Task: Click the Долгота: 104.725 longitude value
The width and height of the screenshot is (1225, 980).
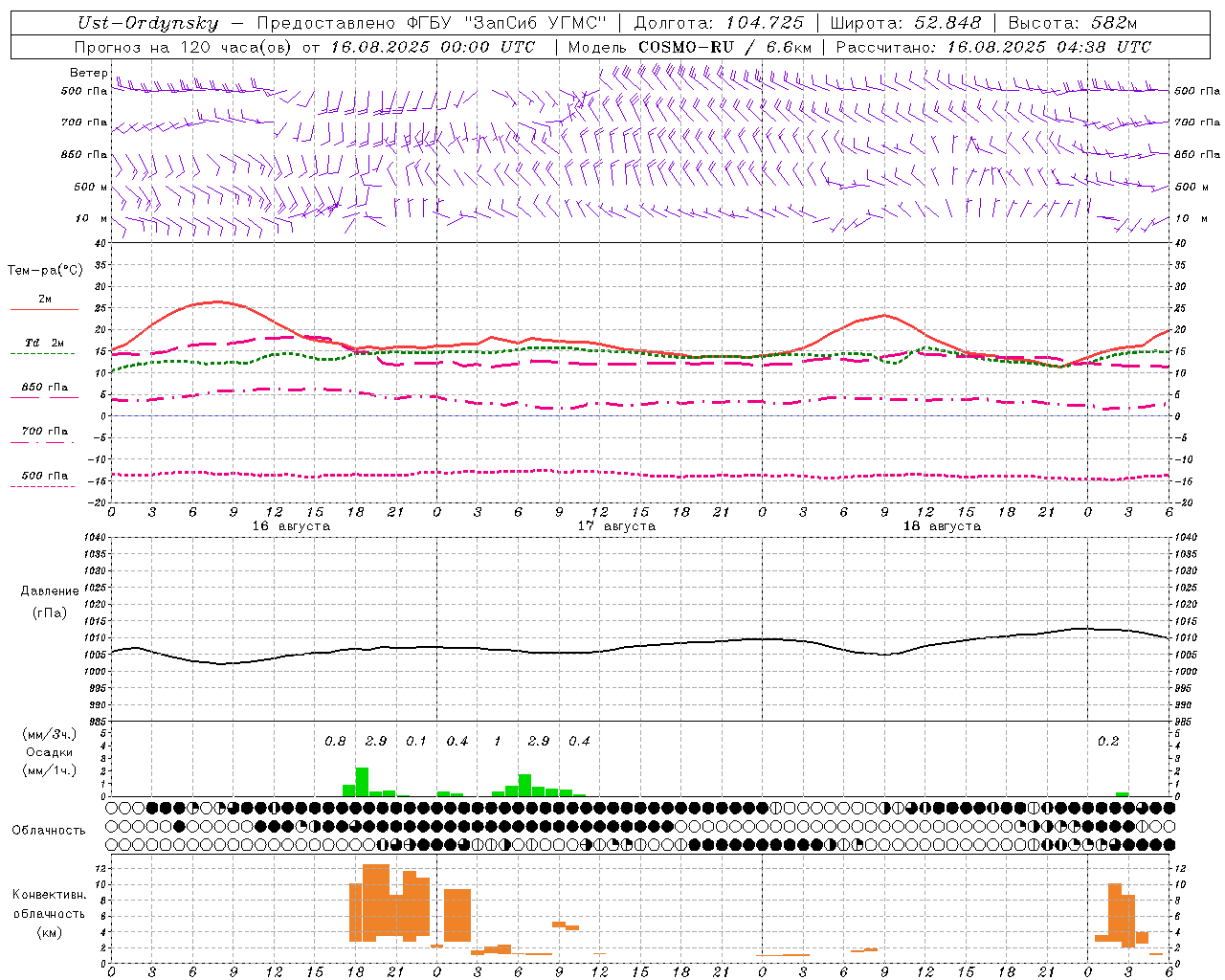Action: point(719,23)
